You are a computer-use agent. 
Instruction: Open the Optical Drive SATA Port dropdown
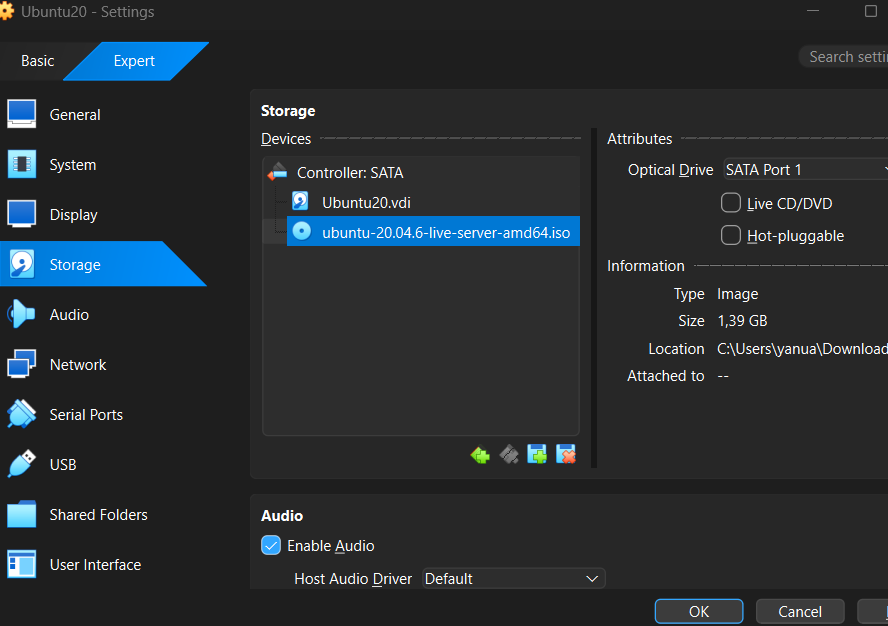(x=805, y=169)
